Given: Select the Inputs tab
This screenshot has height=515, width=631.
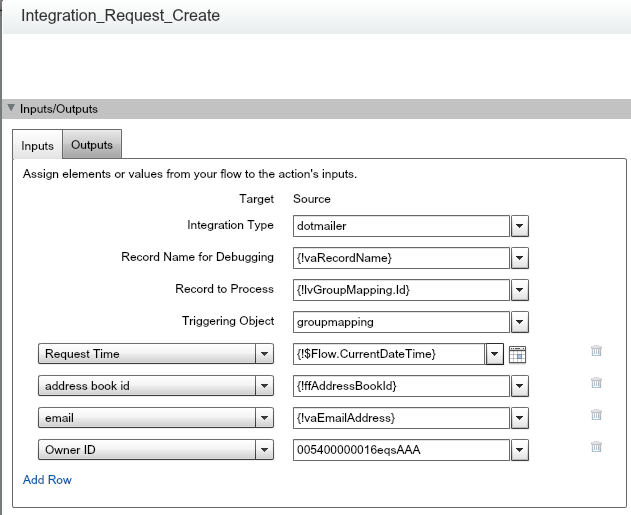Looking at the screenshot, I should [x=37, y=146].
